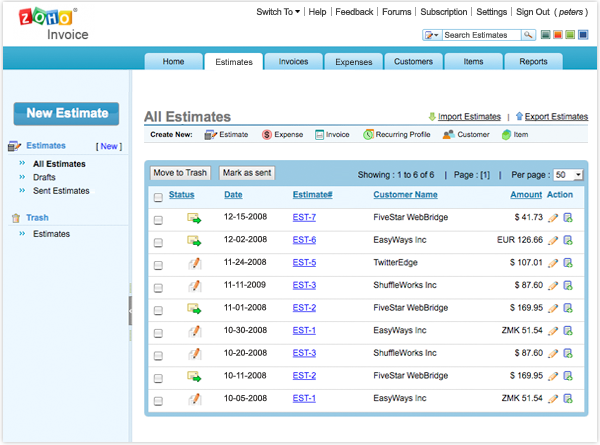Screen dimensions: 600x445
Task: Click the Recurring Profile clock icon
Action: [x=368, y=135]
